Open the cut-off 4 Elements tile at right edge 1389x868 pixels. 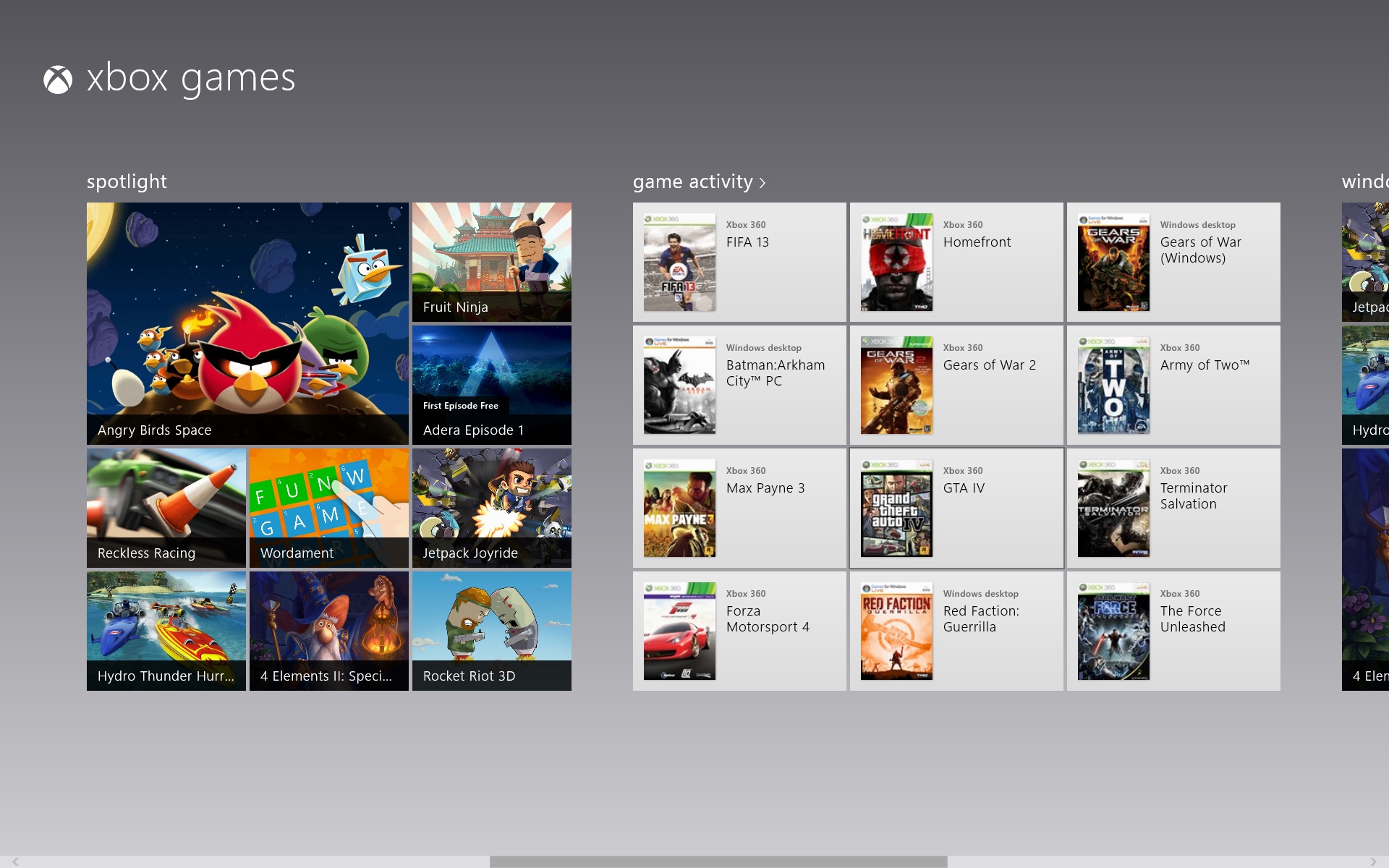(x=1365, y=569)
